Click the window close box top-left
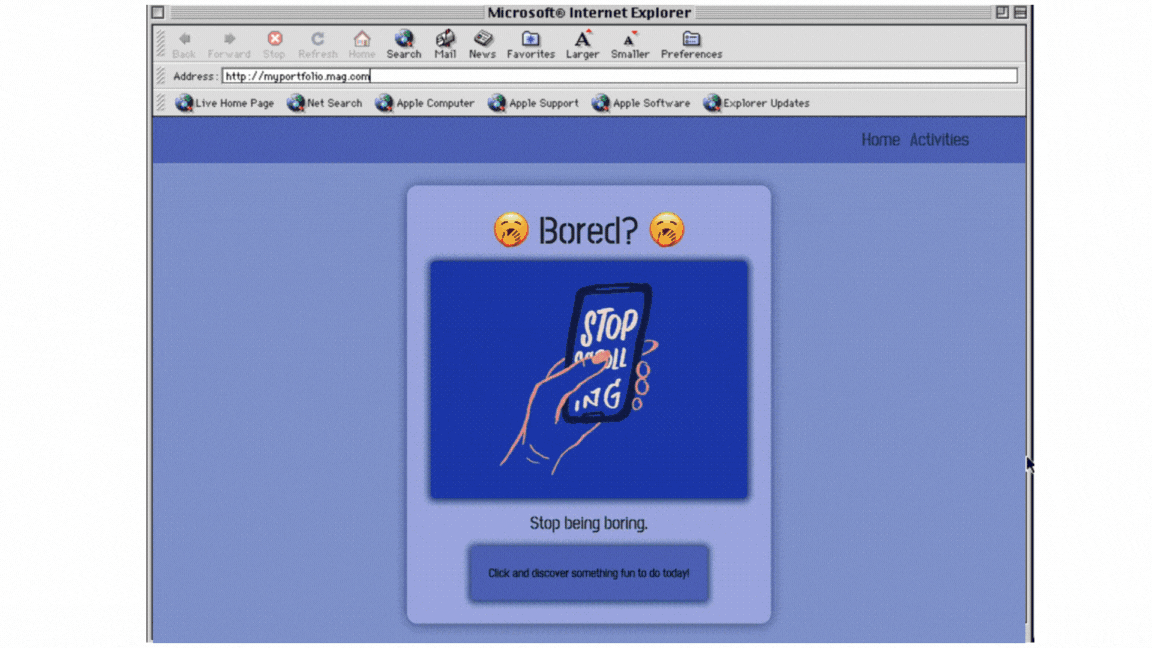The height and width of the screenshot is (648, 1152). pos(158,12)
